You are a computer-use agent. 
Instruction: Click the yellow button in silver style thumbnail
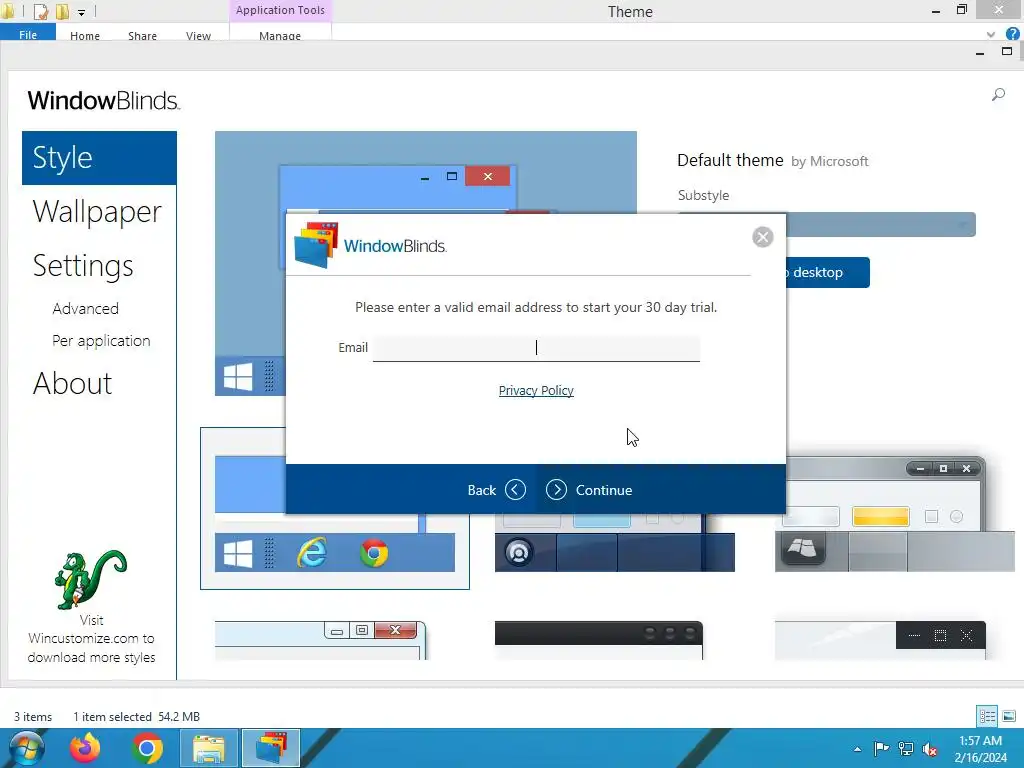point(881,517)
